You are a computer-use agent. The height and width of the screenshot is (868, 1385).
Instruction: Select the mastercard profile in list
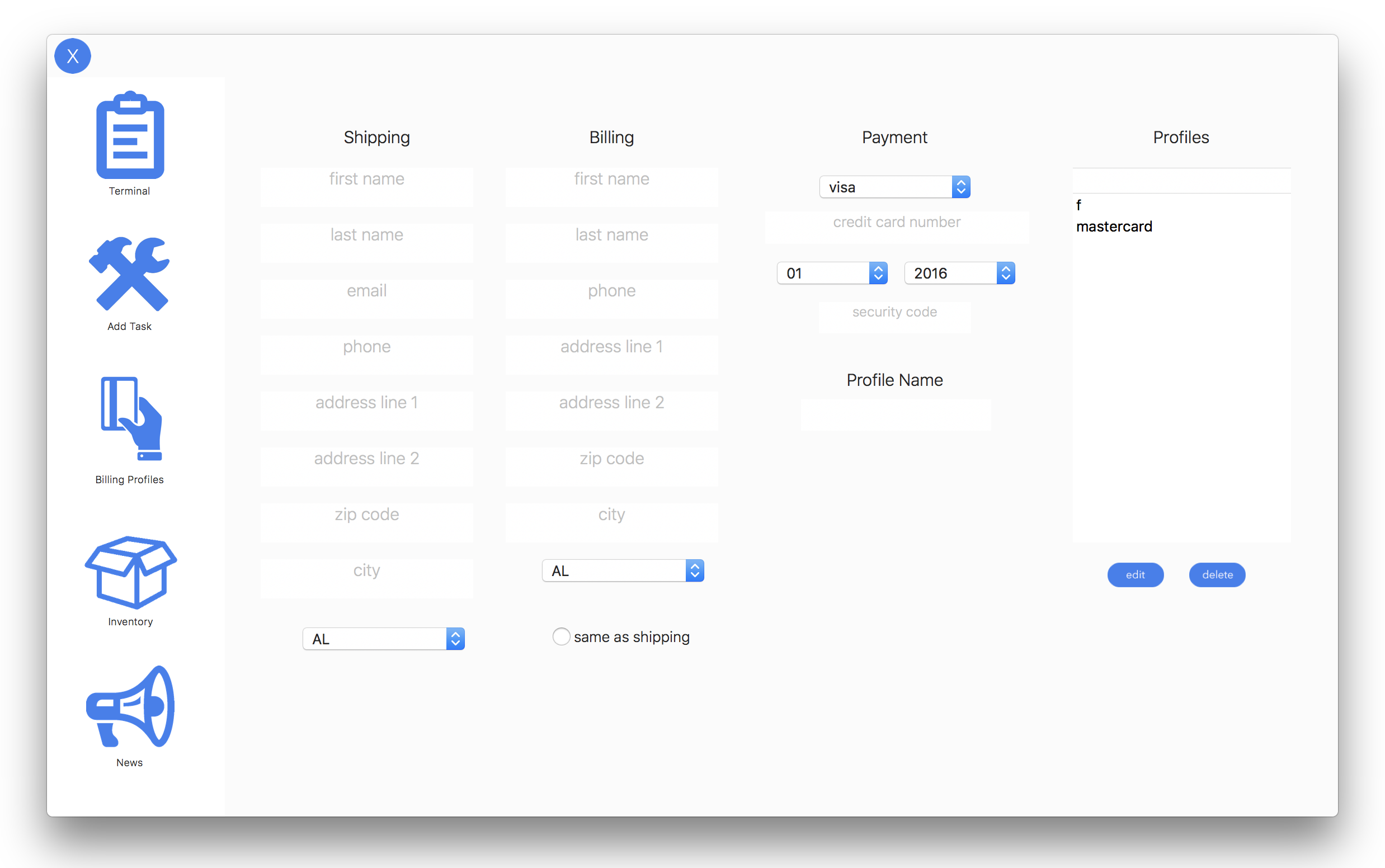(1114, 227)
